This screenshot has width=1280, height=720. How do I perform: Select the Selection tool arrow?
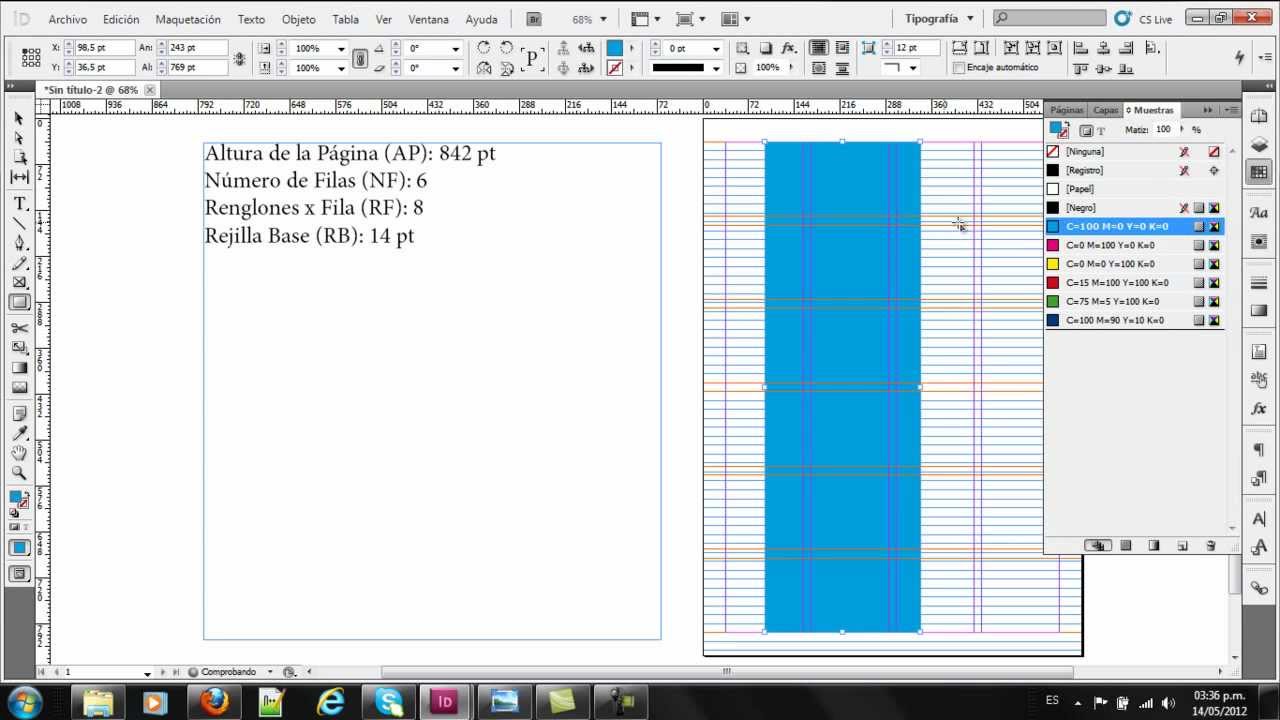(19, 118)
